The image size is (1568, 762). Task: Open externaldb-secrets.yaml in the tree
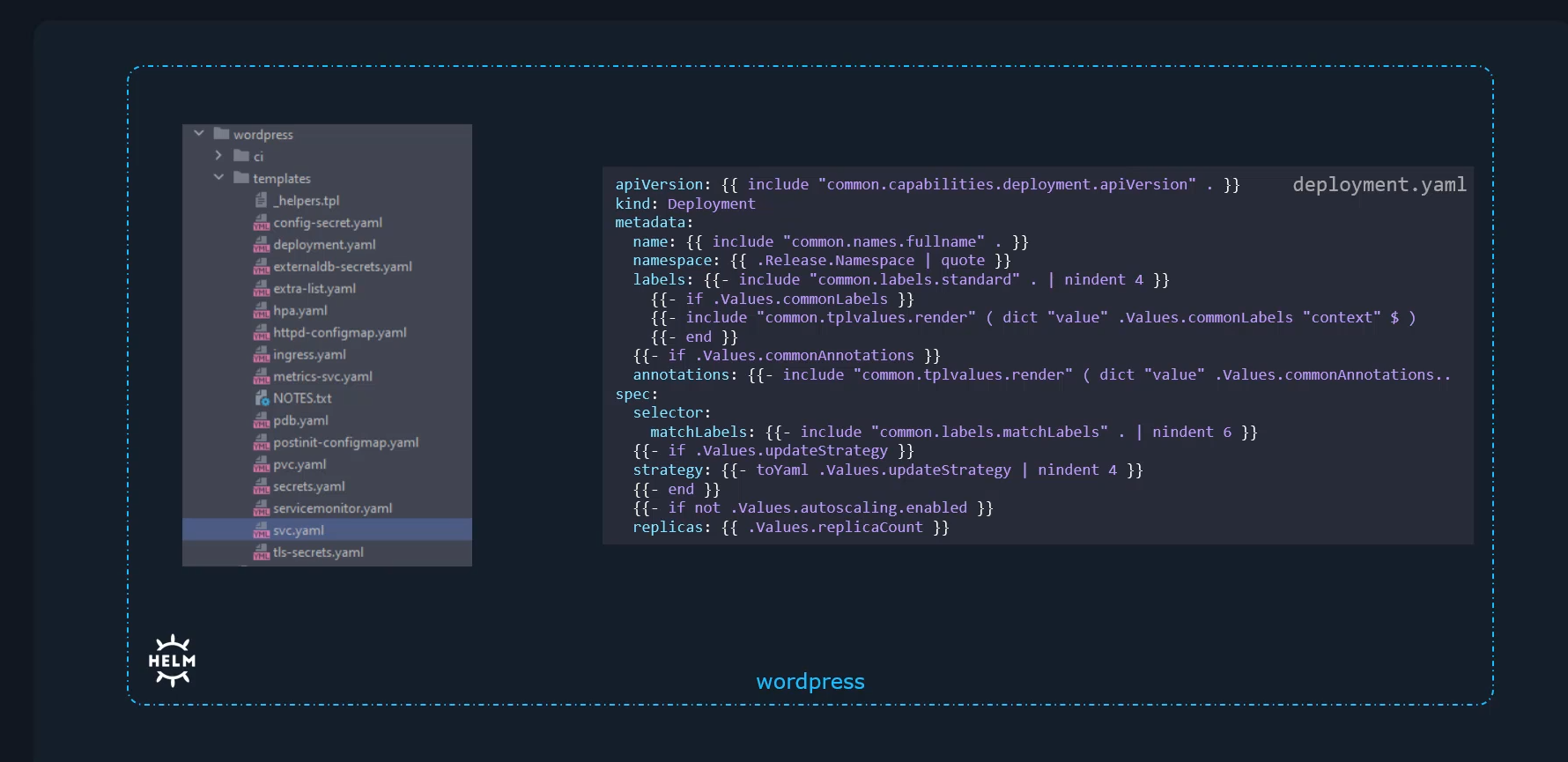(342, 267)
